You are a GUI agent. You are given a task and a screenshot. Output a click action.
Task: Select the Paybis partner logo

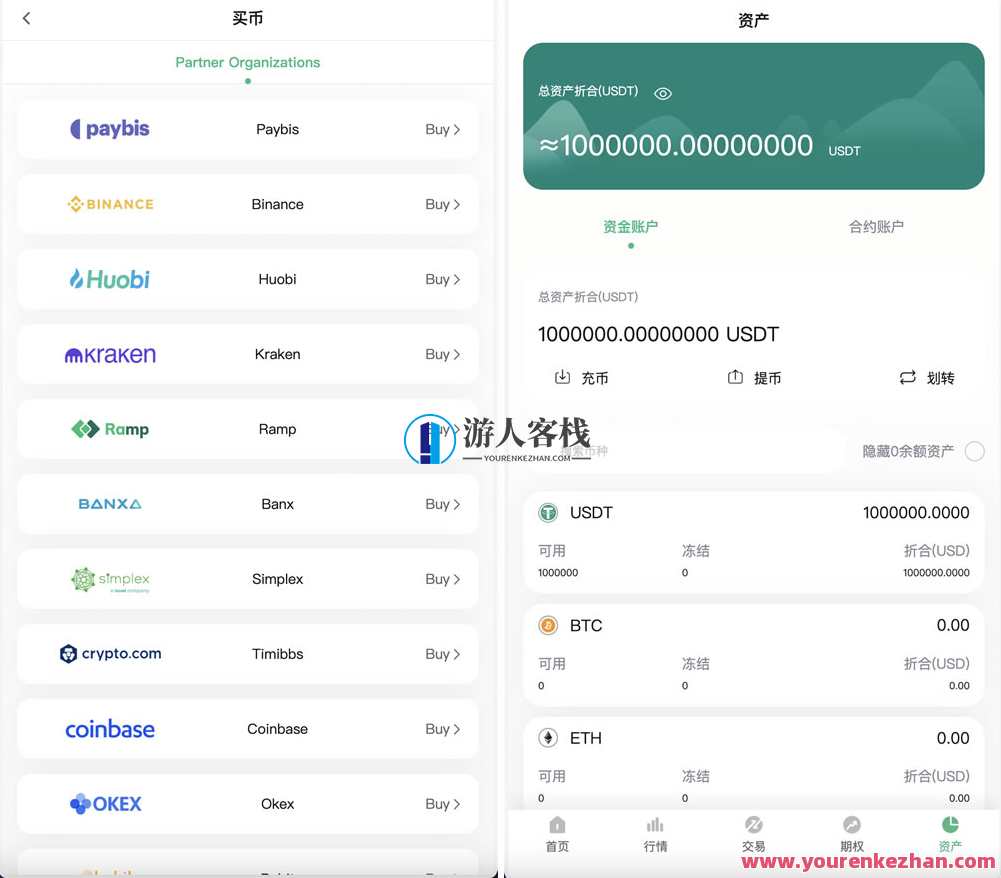110,128
